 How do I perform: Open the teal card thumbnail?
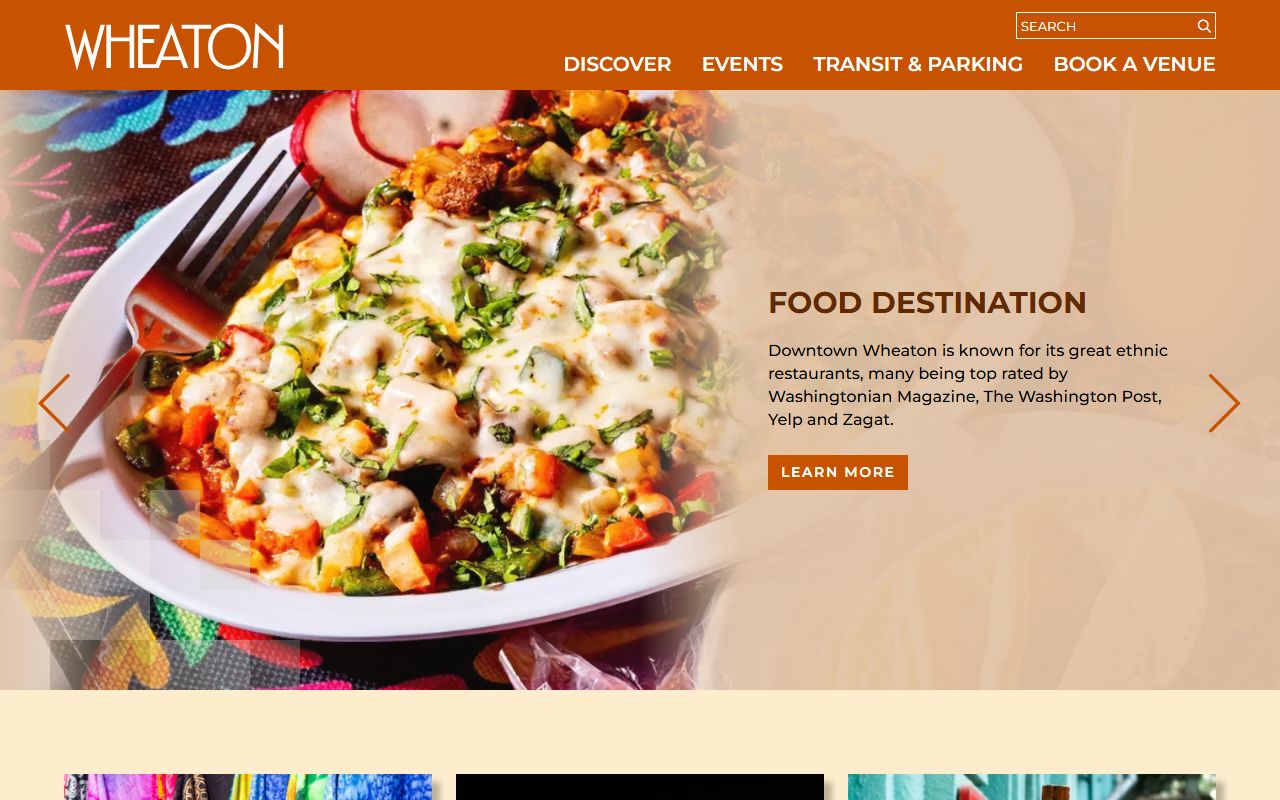point(1032,787)
